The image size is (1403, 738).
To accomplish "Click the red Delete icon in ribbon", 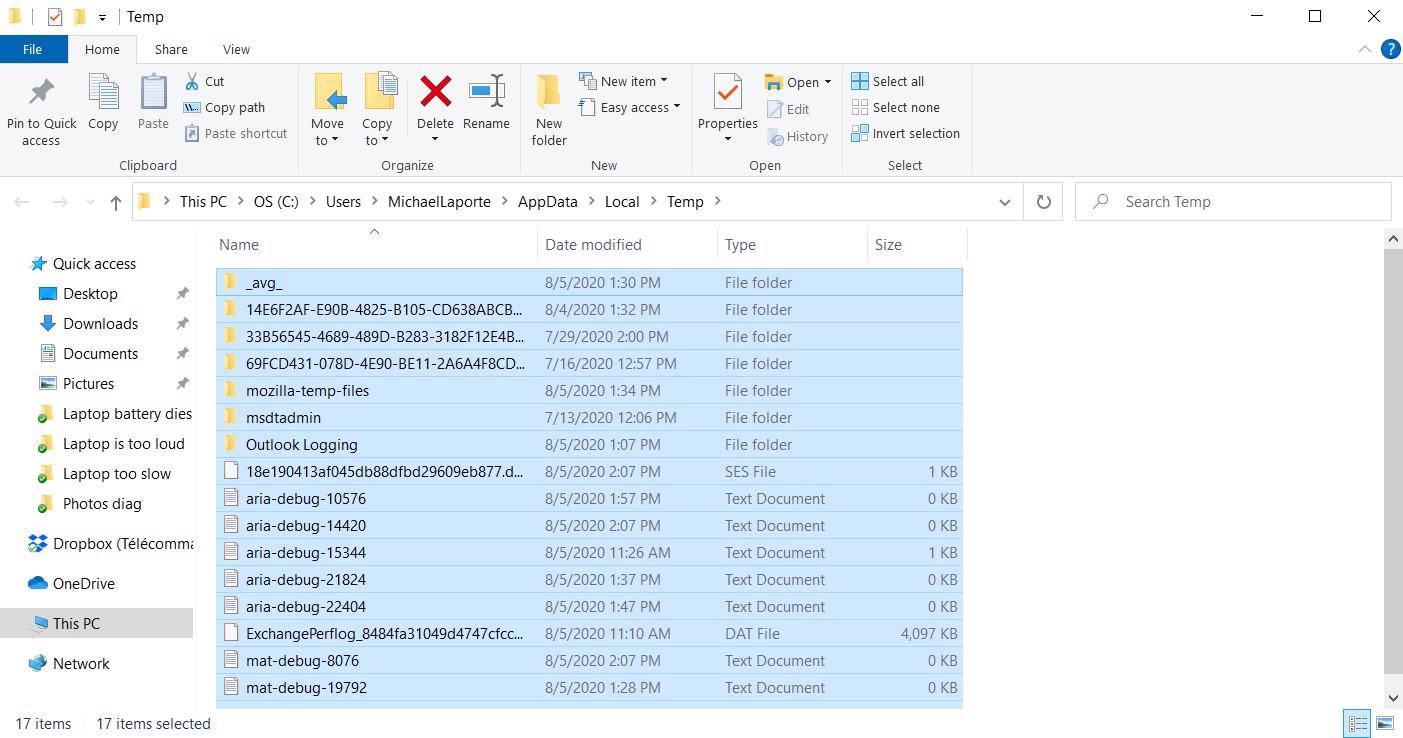I will point(435,92).
